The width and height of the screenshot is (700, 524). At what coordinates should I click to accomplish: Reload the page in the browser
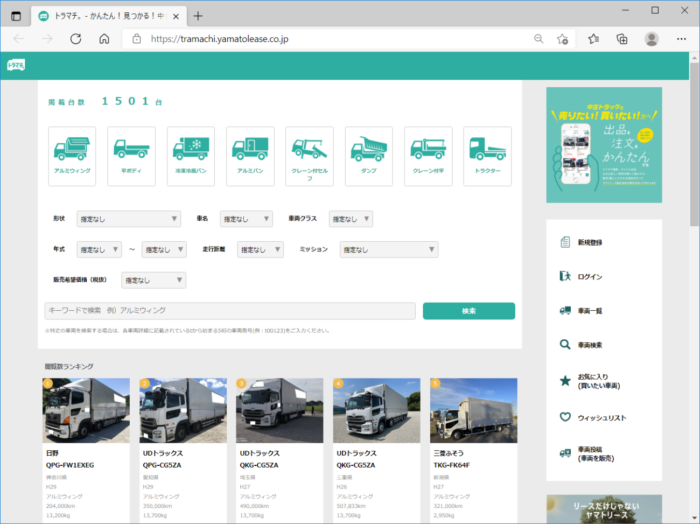(76, 39)
